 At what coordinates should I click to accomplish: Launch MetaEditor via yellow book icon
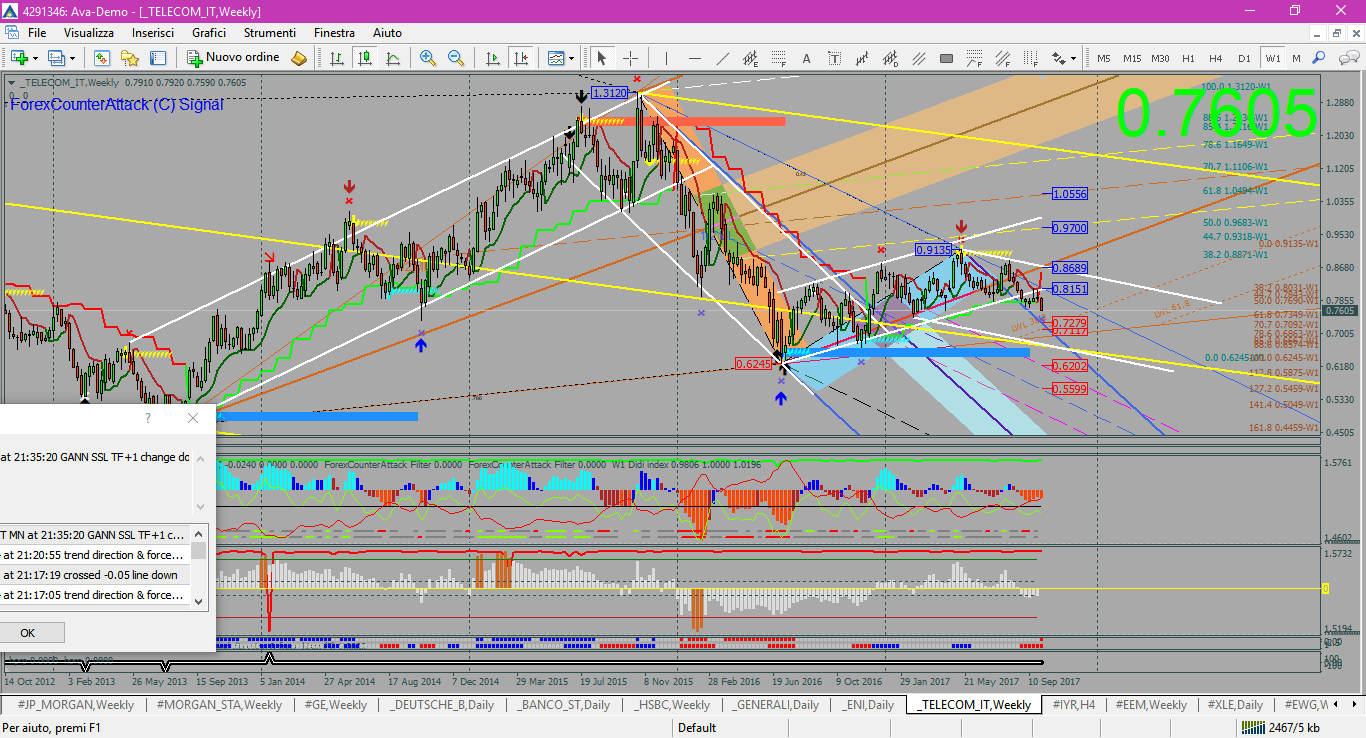click(x=299, y=58)
